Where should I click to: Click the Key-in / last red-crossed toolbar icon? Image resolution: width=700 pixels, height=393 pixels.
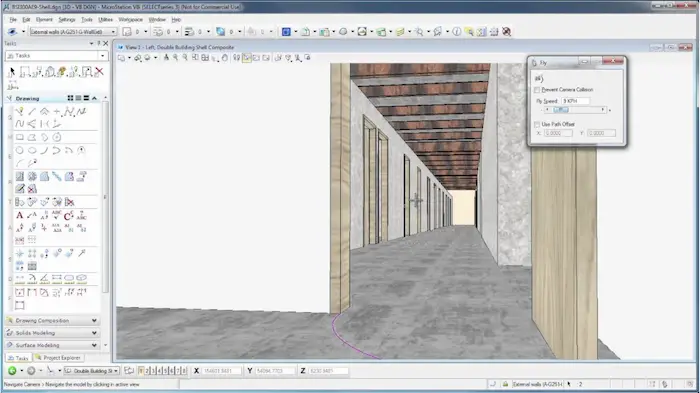click(506, 32)
